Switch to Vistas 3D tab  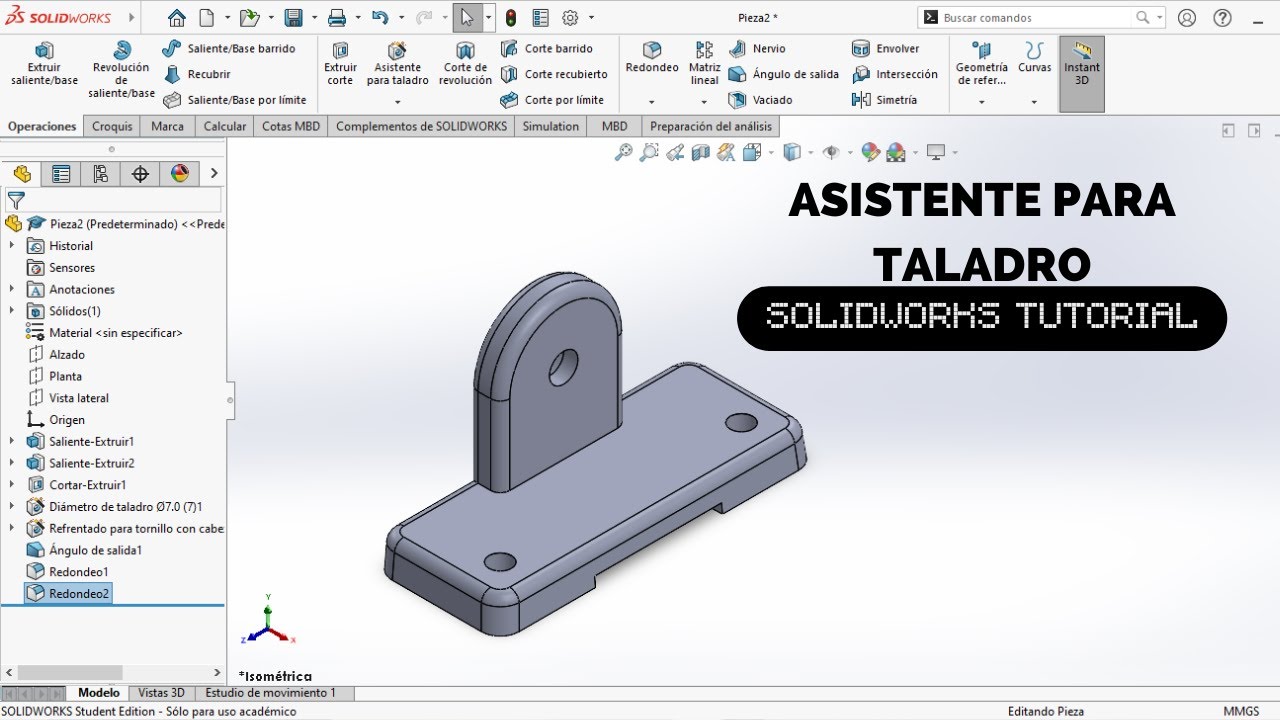(x=161, y=693)
